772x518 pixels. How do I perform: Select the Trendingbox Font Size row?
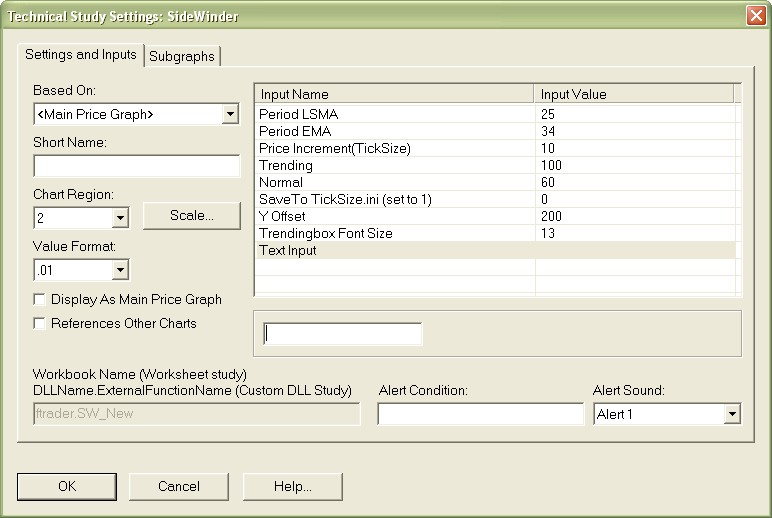[395, 233]
